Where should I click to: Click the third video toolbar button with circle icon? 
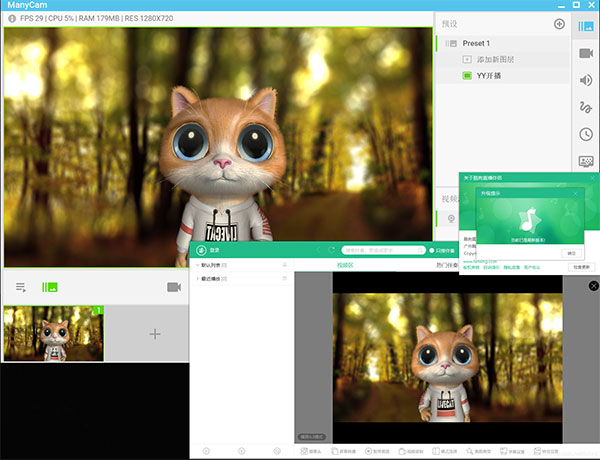[377, 452]
